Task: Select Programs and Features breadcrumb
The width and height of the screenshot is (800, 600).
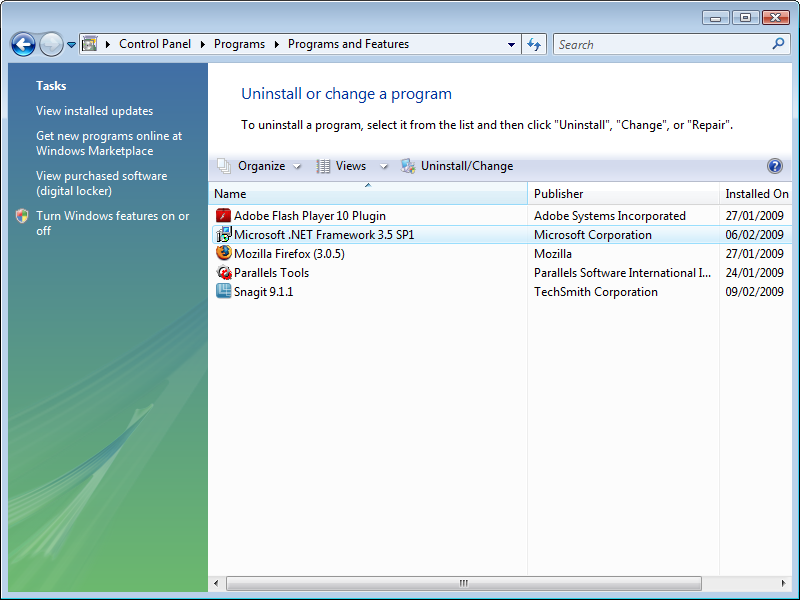Action: pyautogui.click(x=348, y=44)
